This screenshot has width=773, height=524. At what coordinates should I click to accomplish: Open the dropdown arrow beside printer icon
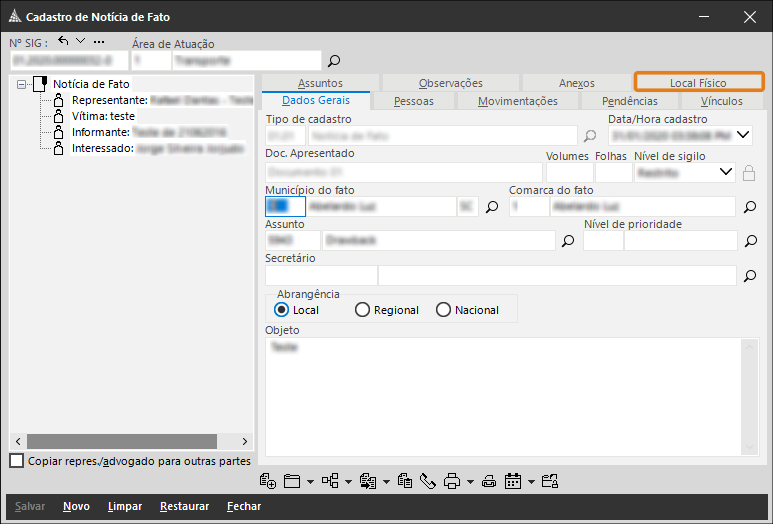click(x=470, y=482)
